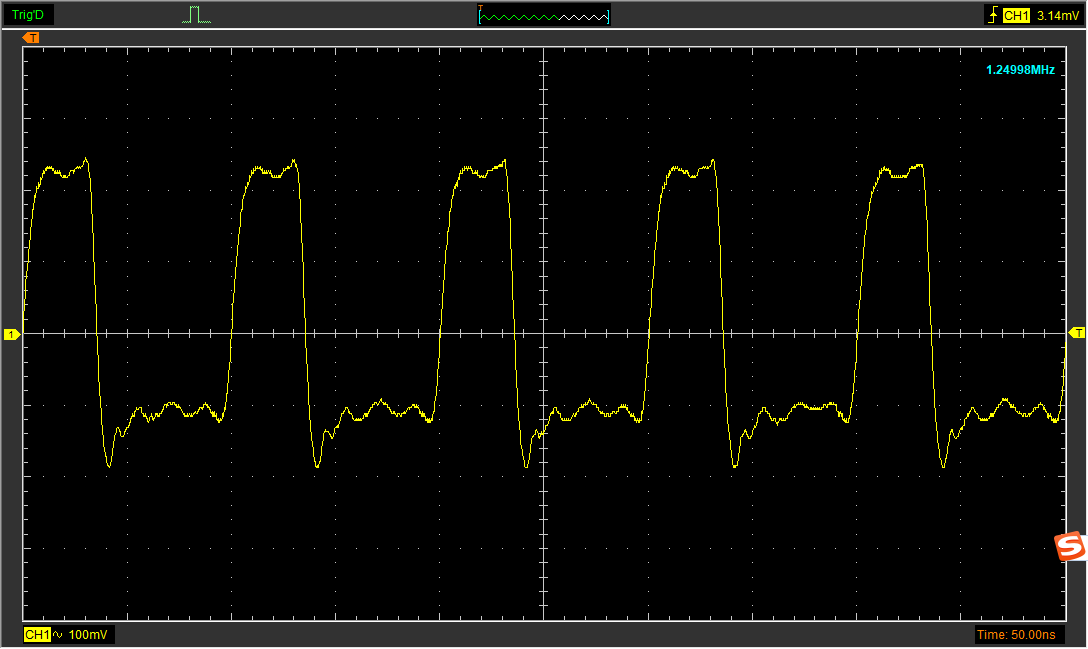Click the yellow channel 1 ground marker
This screenshot has width=1088, height=649.
pyautogui.click(x=12, y=334)
